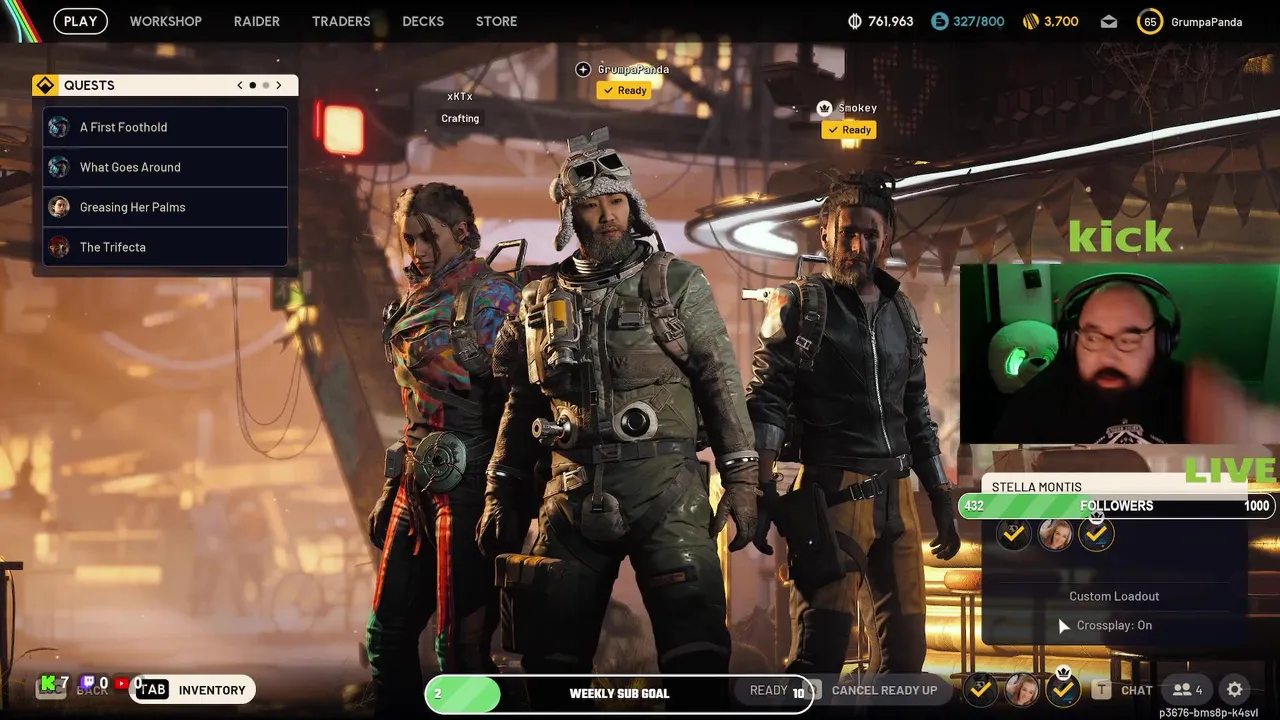This screenshot has height=720, width=1280.
Task: Click the A First Foothold quest giver icon
Action: (59, 127)
